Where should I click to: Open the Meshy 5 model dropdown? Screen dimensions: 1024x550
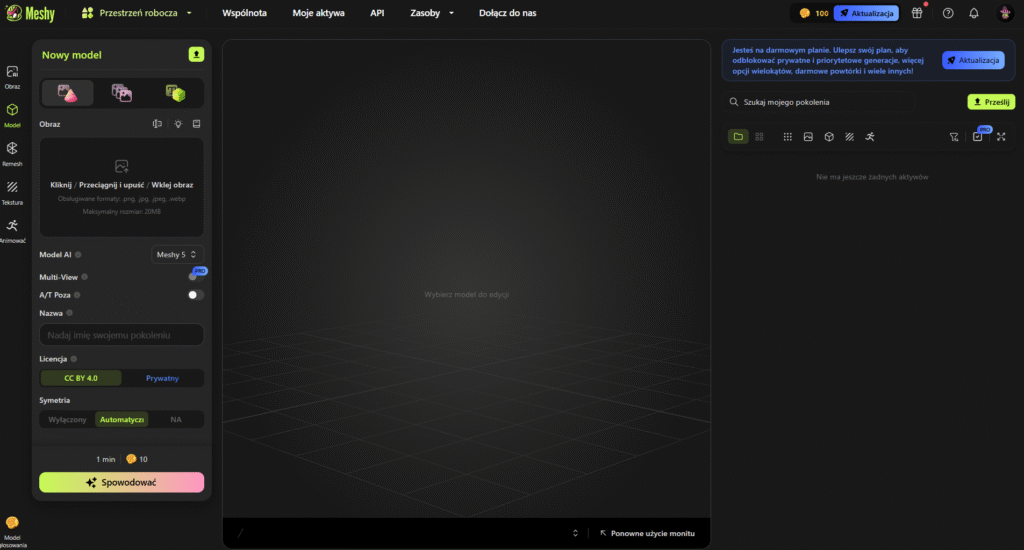tap(178, 255)
